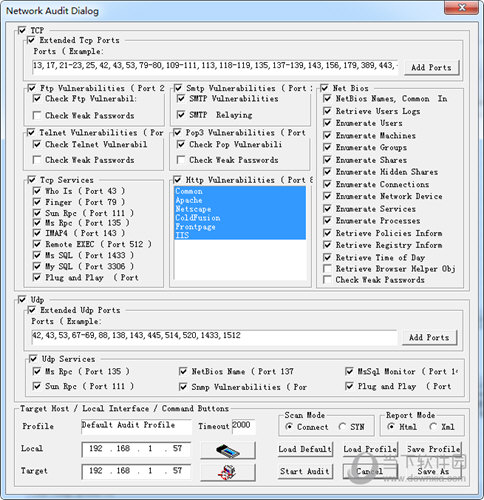Click the Save Profile button
Screen dimensions: 484x500
pyautogui.click(x=434, y=450)
